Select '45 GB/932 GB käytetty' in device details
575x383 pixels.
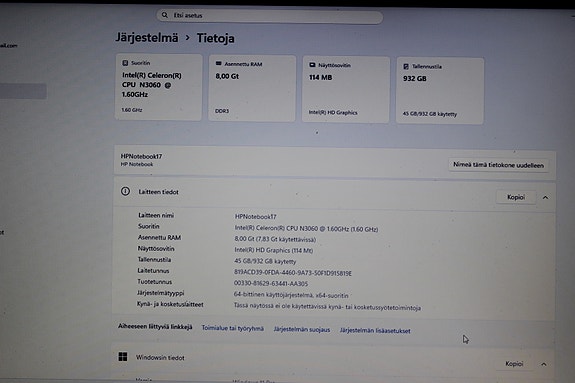point(265,261)
